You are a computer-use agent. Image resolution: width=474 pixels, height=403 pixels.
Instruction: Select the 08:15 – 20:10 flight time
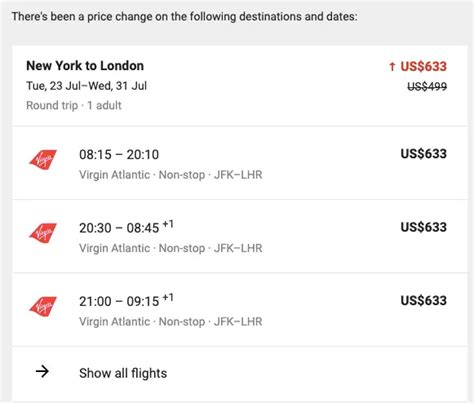pyautogui.click(x=119, y=155)
